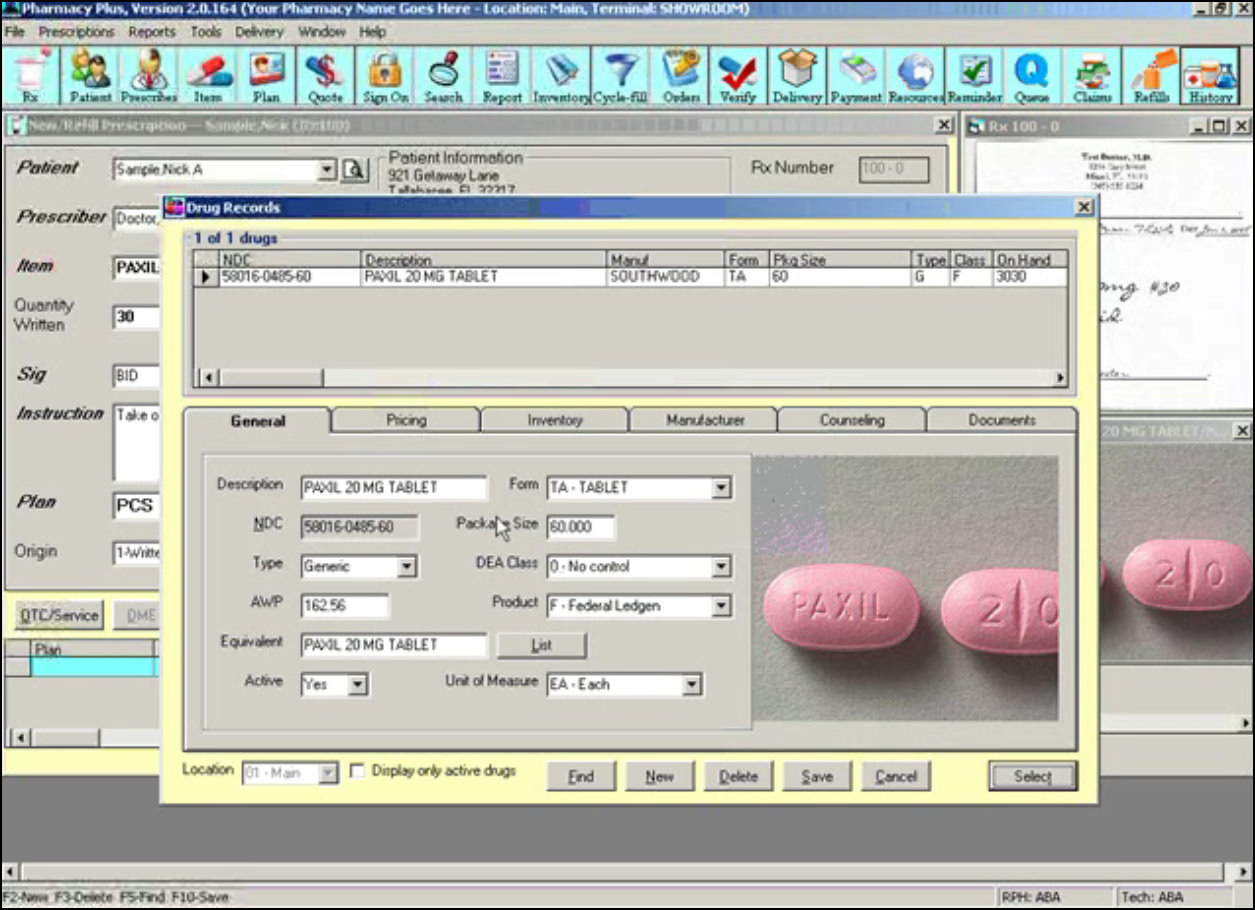Open the Cycle-fill tool
Image resolution: width=1255 pixels, height=910 pixels.
coord(617,75)
